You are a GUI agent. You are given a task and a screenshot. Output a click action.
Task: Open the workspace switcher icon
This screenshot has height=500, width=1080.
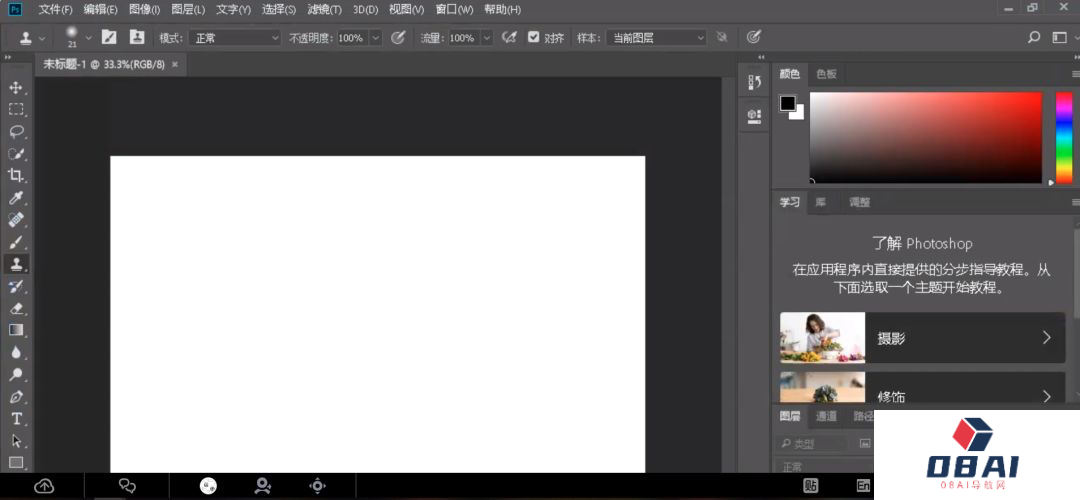pos(1059,37)
